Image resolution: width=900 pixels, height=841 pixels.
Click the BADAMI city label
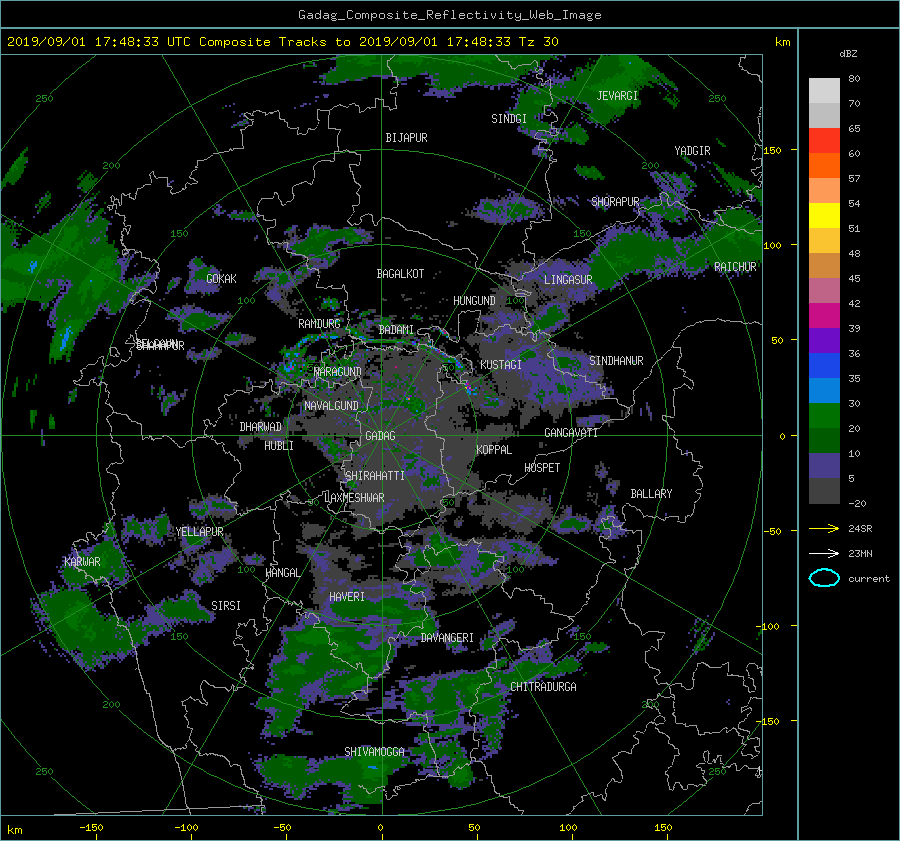[x=396, y=330]
